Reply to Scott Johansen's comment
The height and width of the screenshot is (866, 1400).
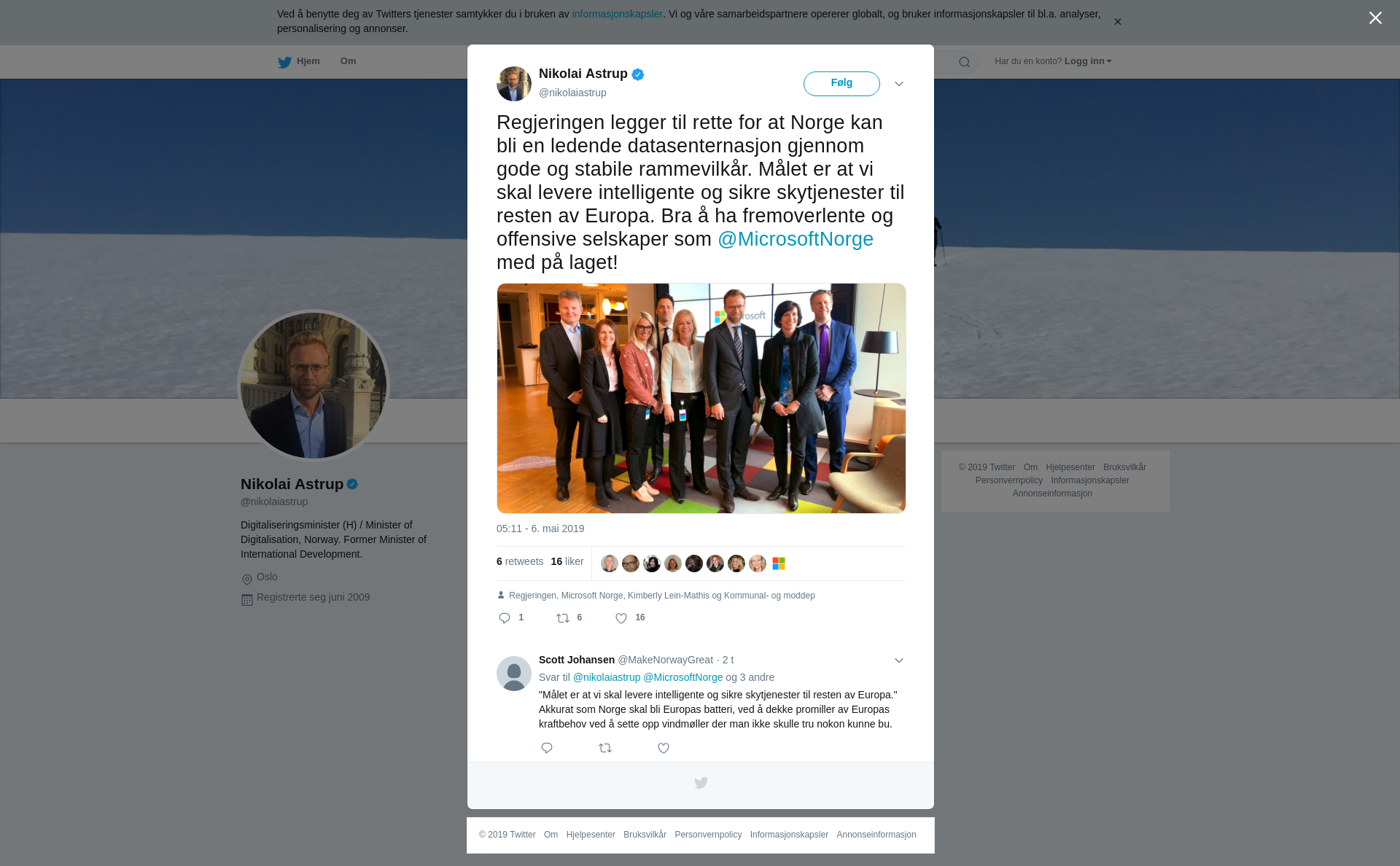(547, 748)
